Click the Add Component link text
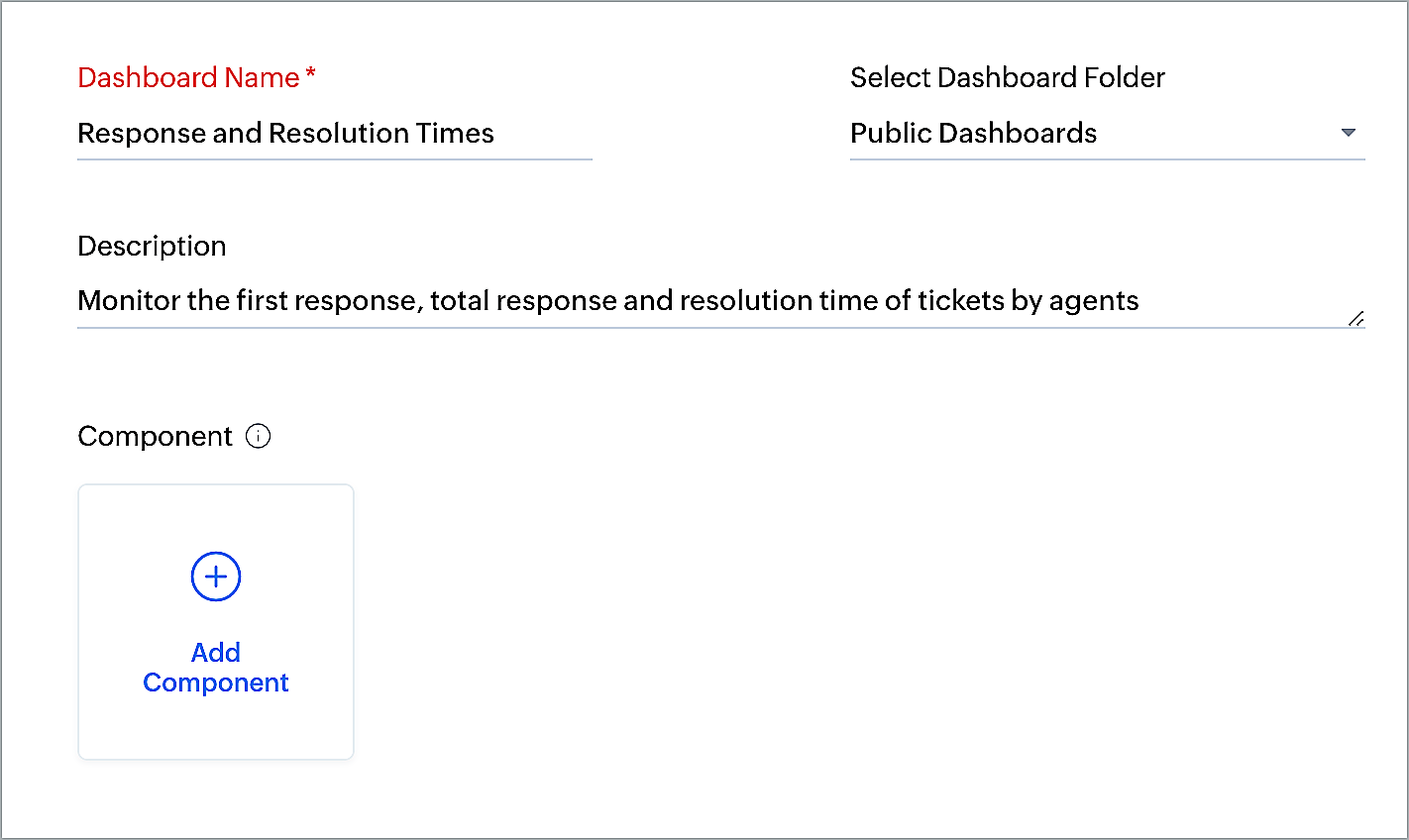This screenshot has width=1409, height=840. [x=216, y=668]
